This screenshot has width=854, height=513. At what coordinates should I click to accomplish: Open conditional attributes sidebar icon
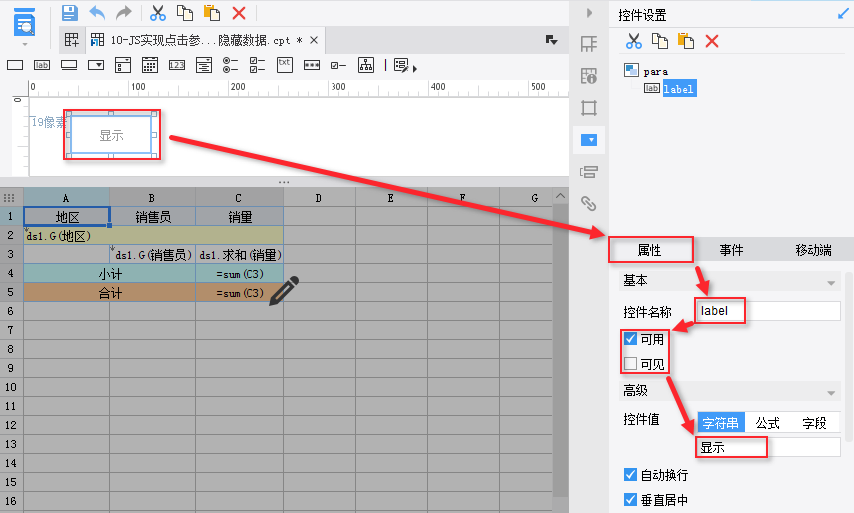pyautogui.click(x=589, y=172)
